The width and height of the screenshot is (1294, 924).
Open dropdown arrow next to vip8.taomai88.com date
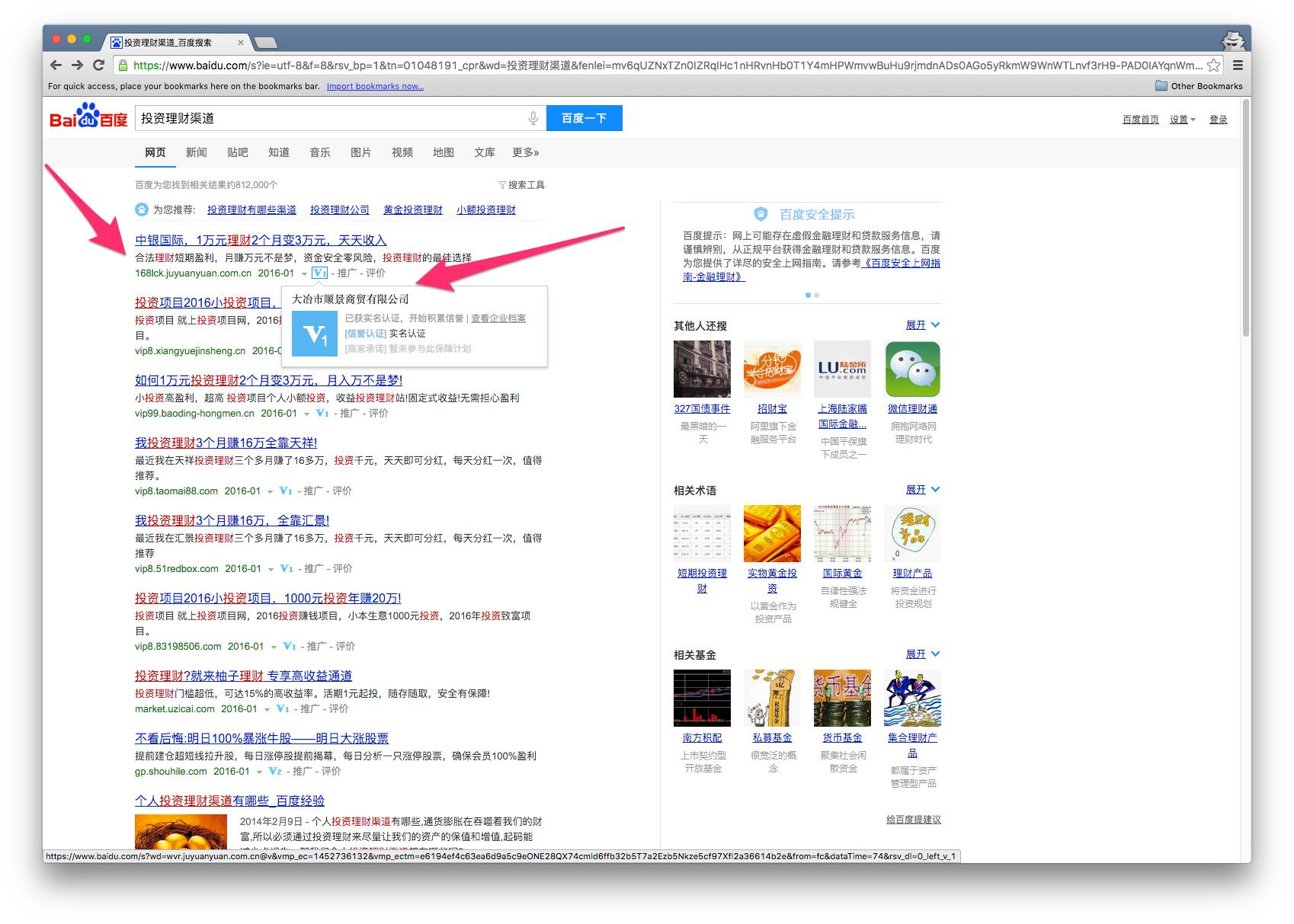[271, 491]
